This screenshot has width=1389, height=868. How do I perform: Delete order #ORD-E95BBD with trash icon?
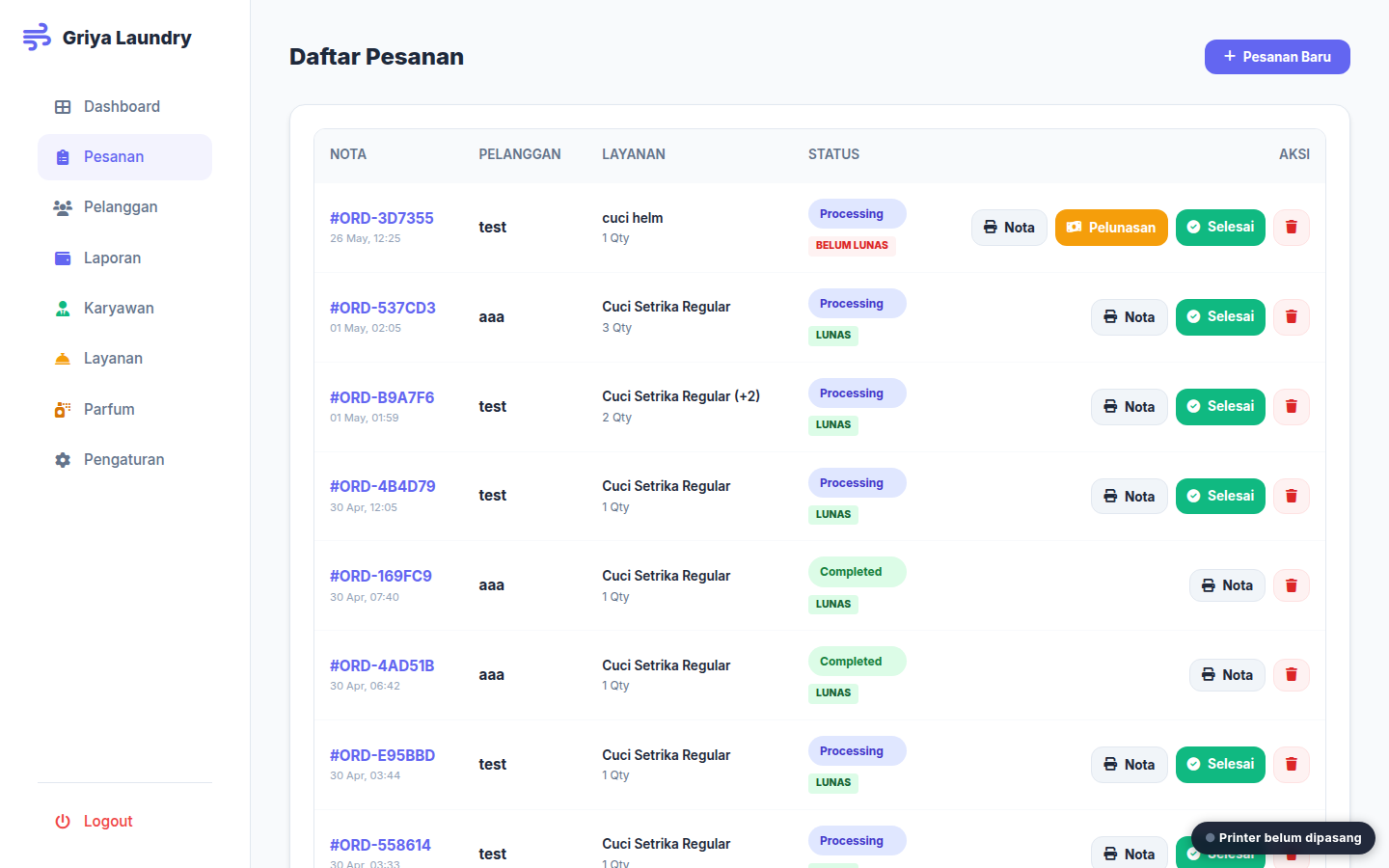[x=1292, y=765]
